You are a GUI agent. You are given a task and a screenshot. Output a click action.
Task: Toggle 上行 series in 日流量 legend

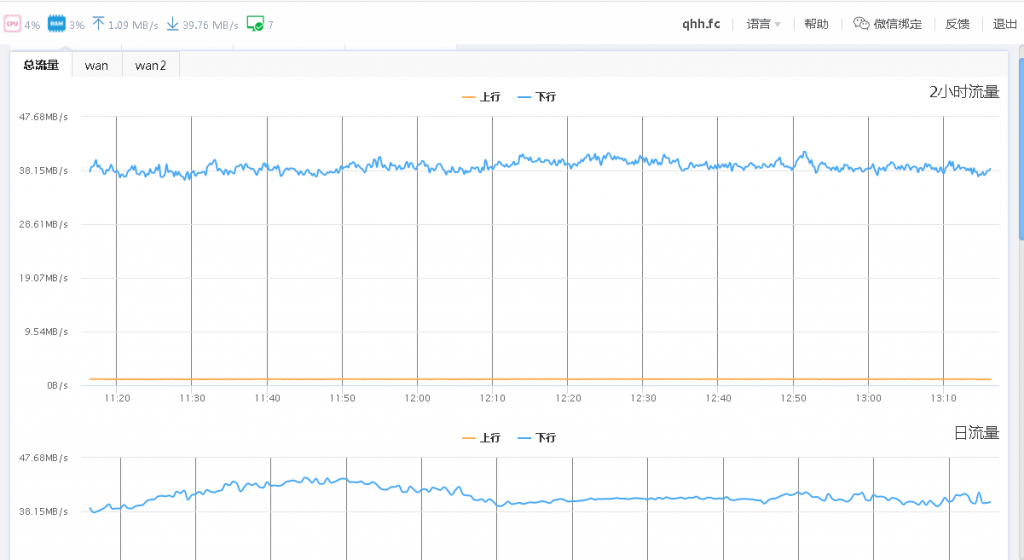(481, 438)
